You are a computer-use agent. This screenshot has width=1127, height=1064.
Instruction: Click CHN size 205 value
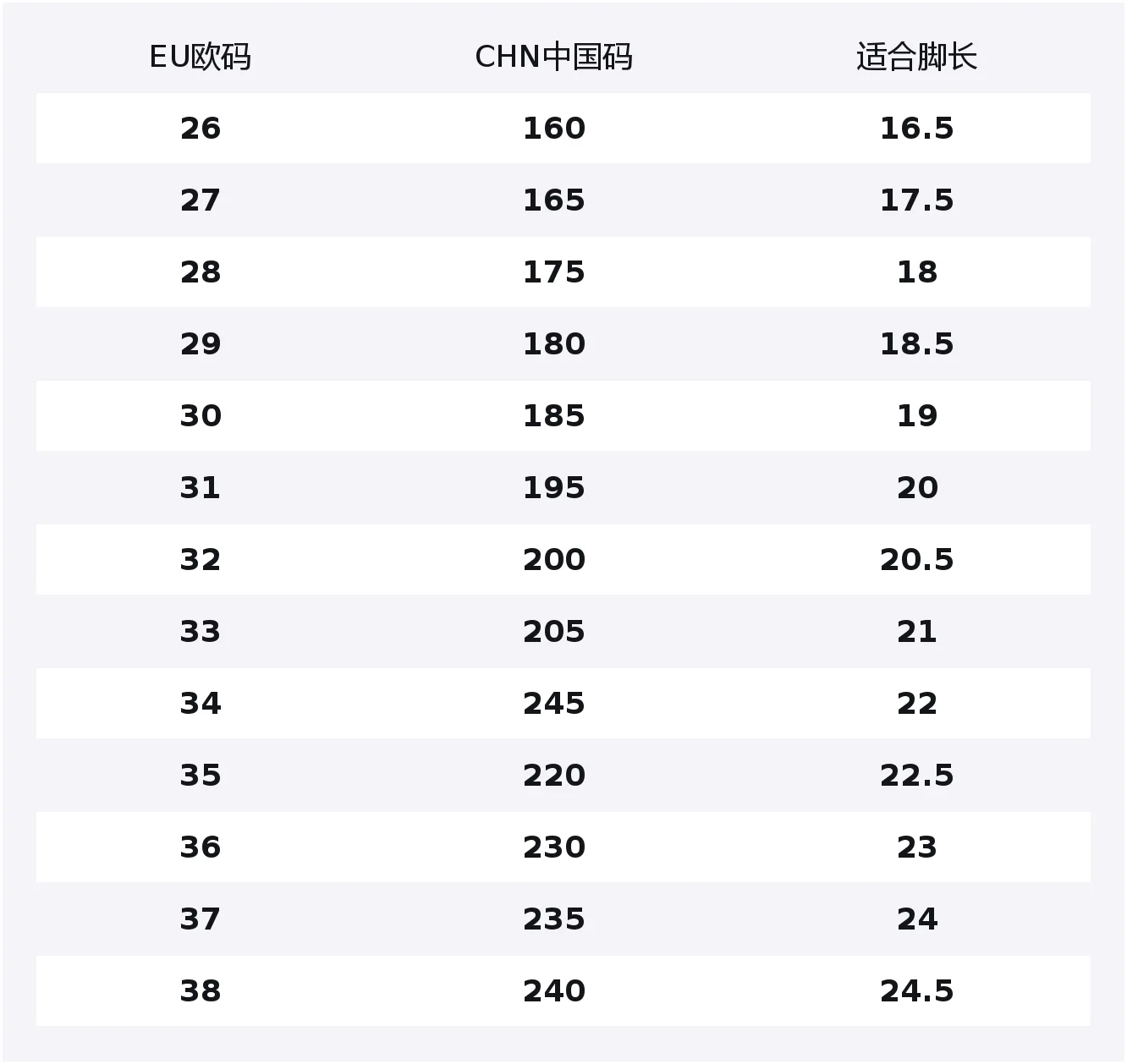click(x=554, y=632)
